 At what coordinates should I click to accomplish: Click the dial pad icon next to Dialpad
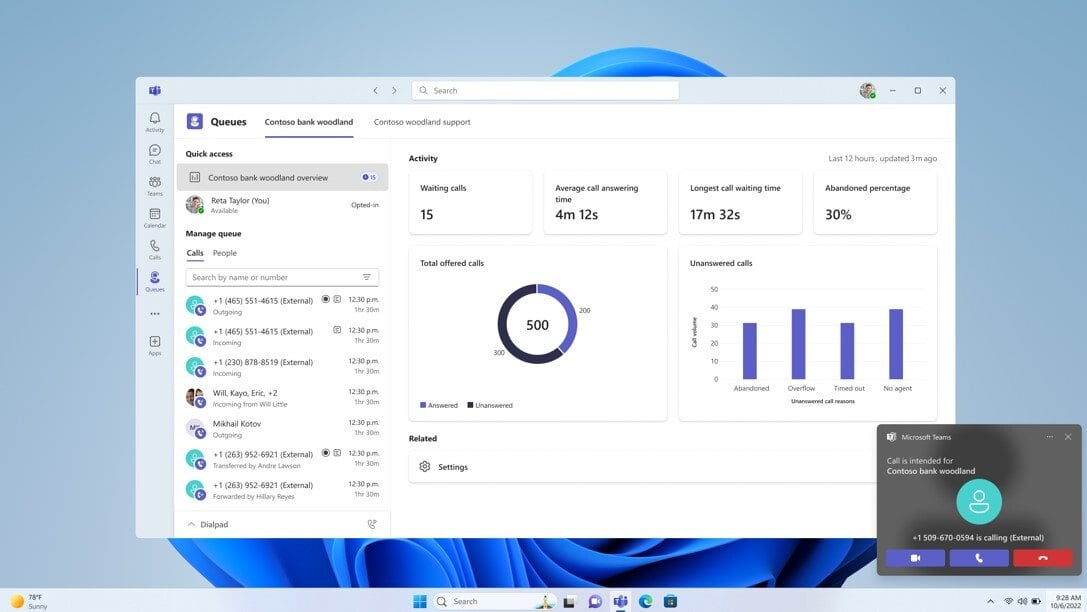pyautogui.click(x=371, y=523)
